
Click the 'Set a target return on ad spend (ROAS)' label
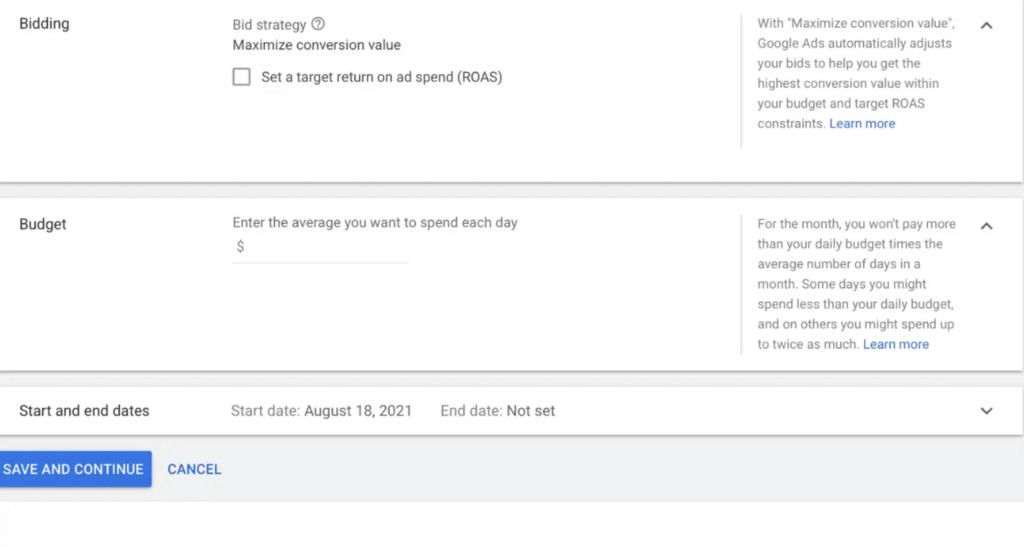(x=381, y=77)
